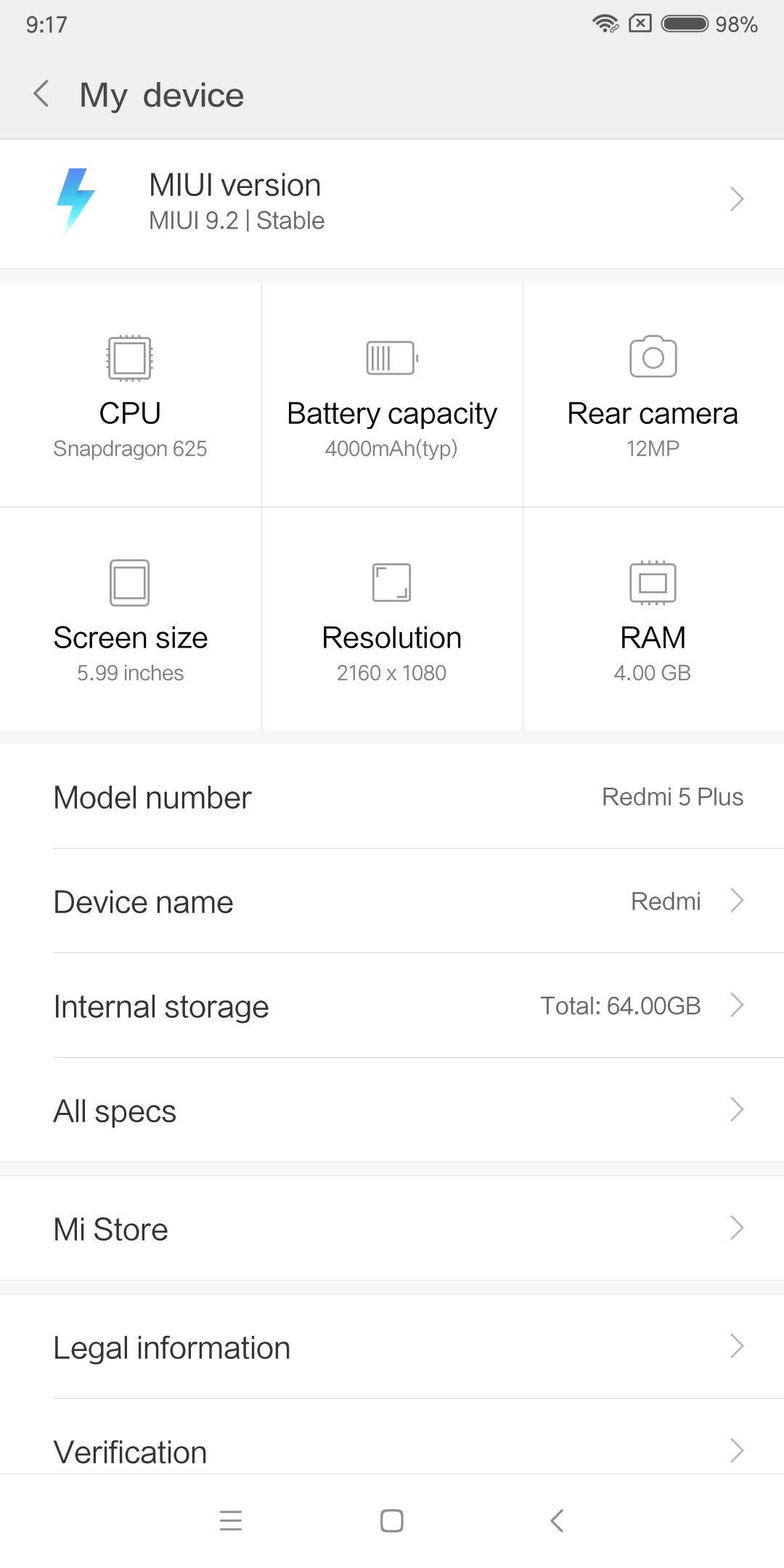Tap the back arrow beside My device
Viewport: 784px width, 1568px height.
point(42,94)
